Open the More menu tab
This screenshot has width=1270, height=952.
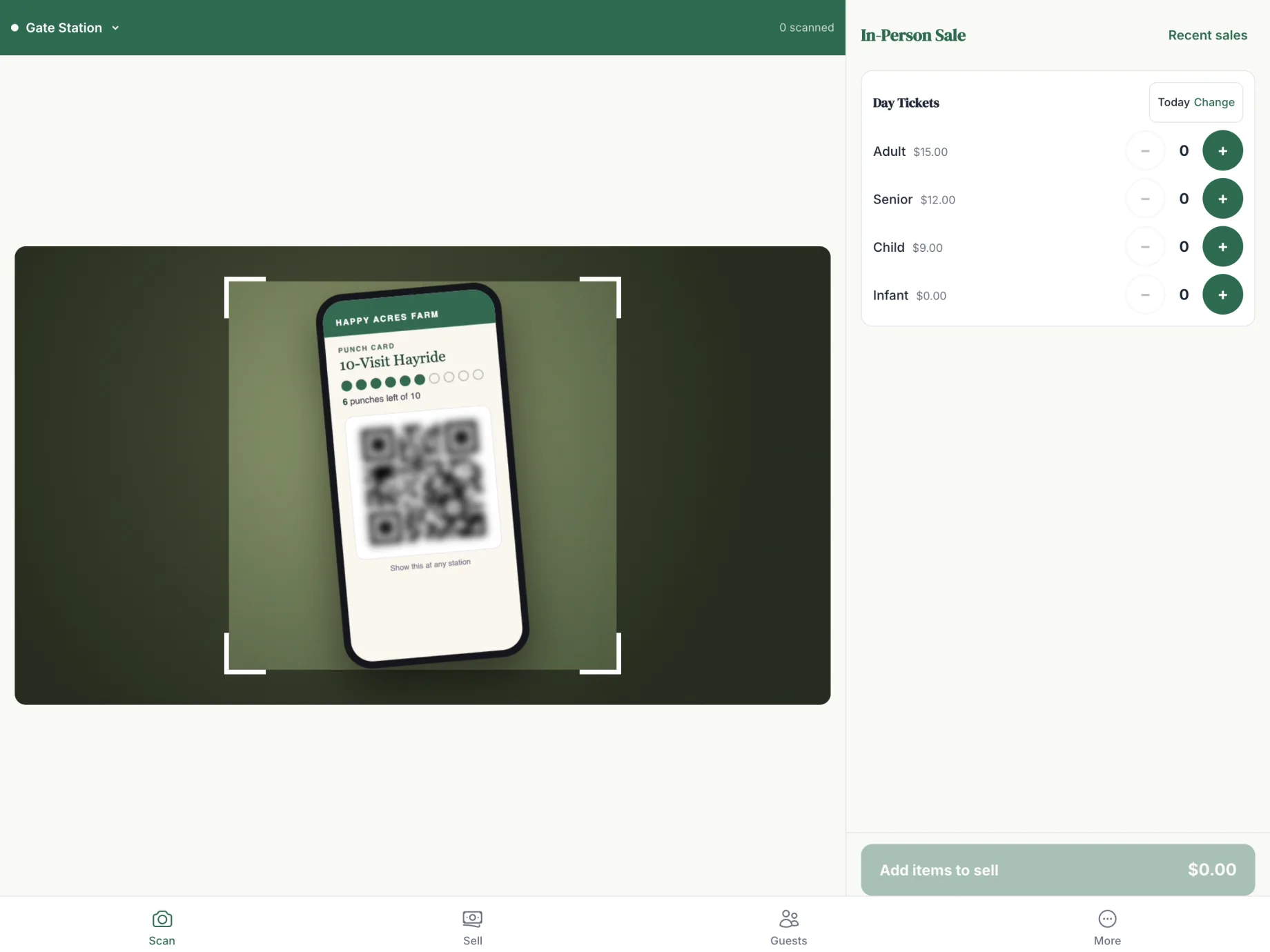1107,926
